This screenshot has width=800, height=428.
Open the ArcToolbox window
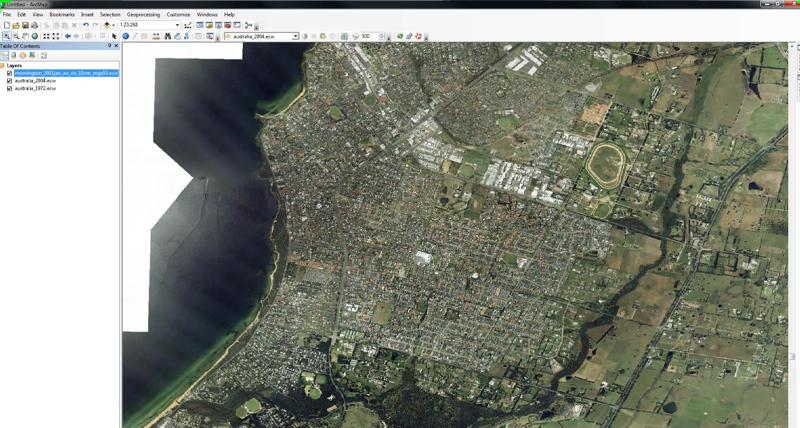(x=228, y=25)
